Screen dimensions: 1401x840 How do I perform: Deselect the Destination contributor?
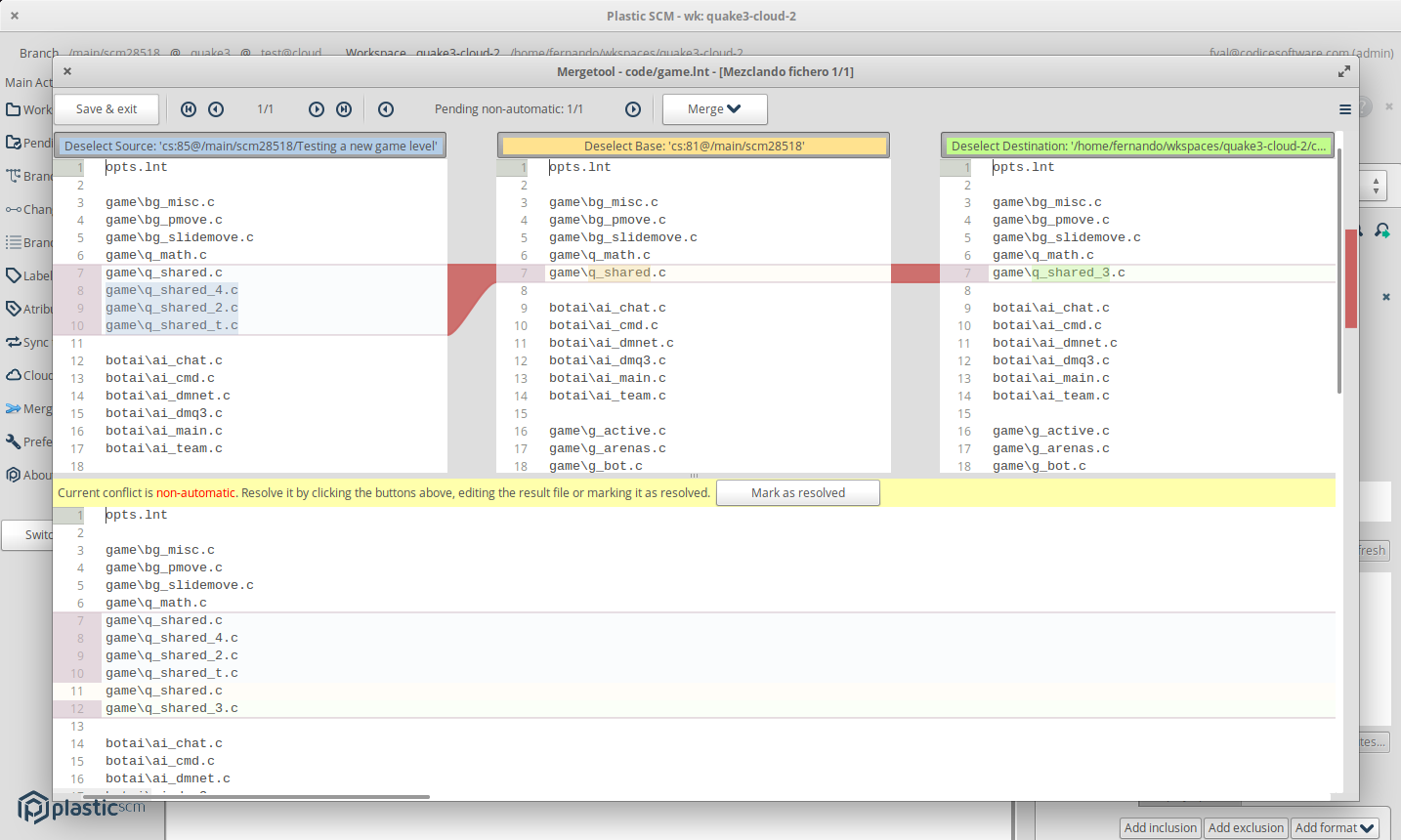(1137, 146)
